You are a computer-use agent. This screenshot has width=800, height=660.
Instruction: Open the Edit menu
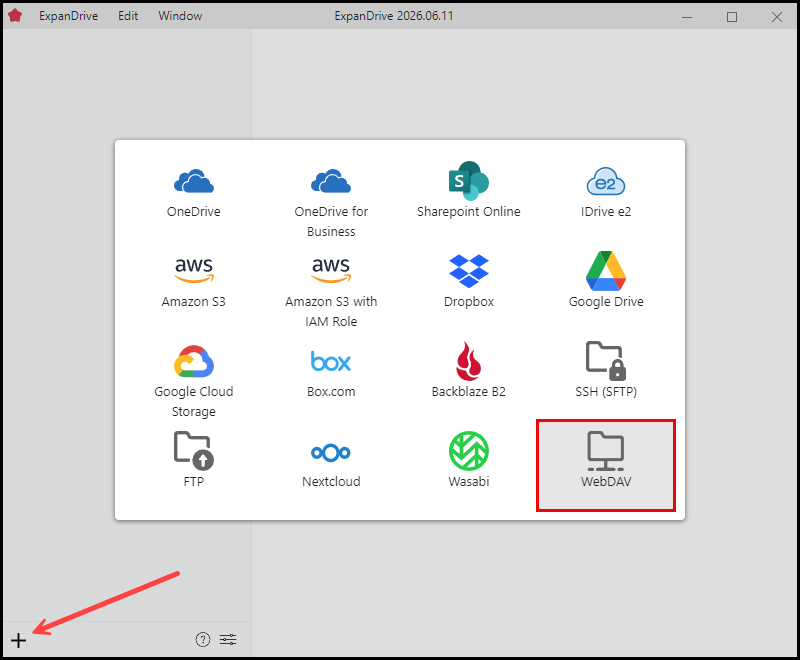coord(128,16)
